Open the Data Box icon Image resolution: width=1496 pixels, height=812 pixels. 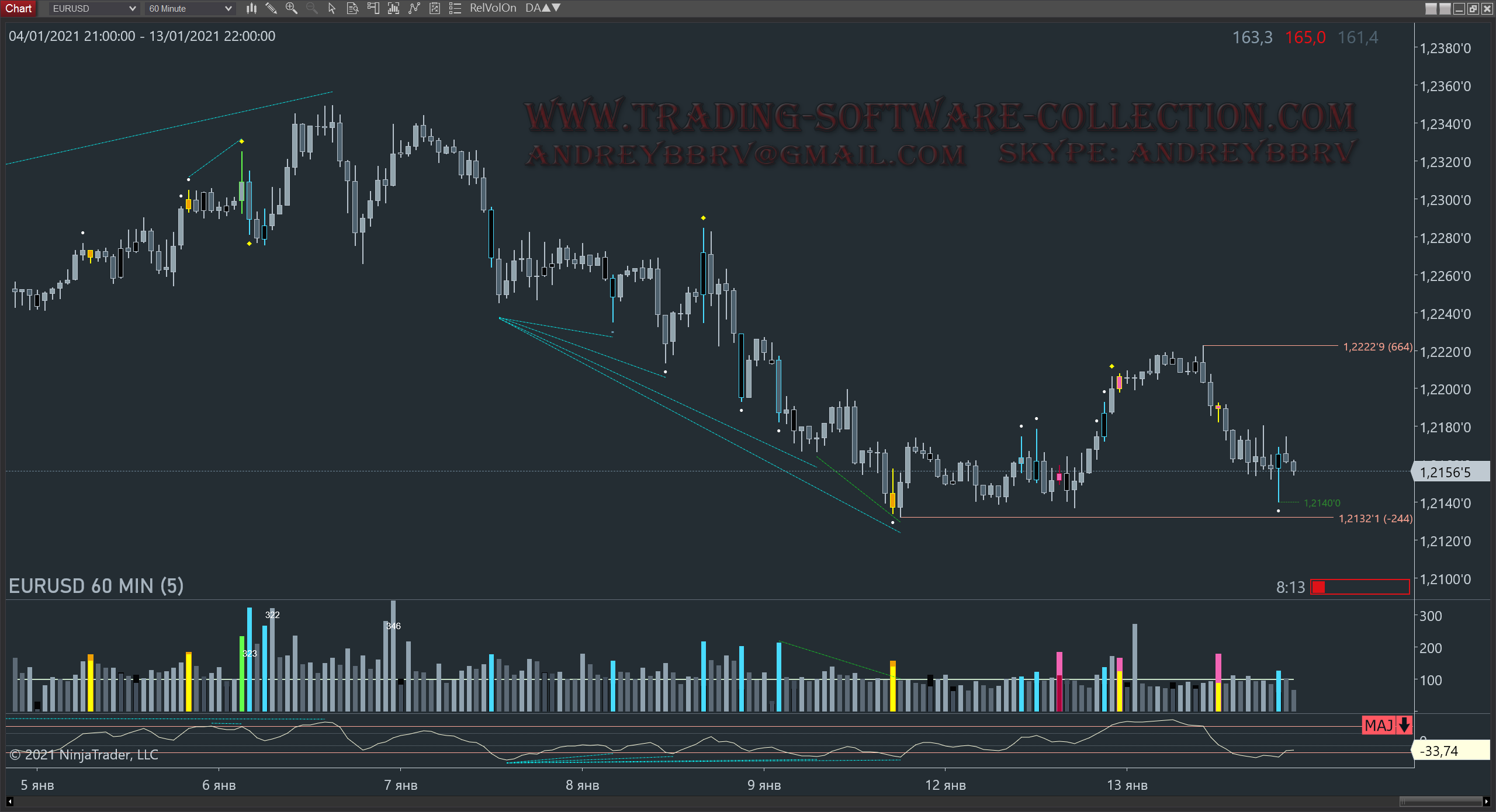pyautogui.click(x=352, y=8)
